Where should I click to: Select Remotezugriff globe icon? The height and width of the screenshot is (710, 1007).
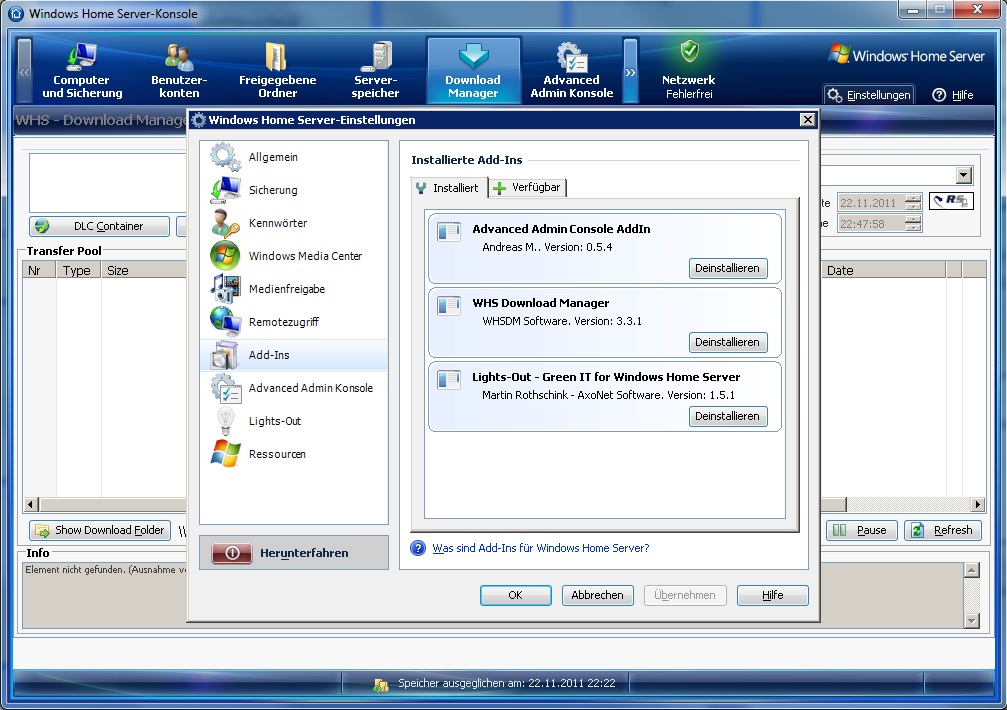225,322
